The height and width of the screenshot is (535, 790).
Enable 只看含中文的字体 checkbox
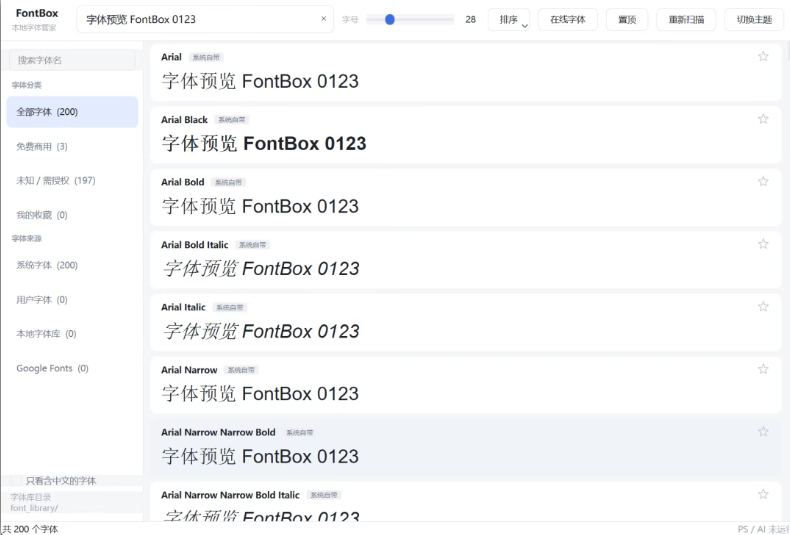point(16,481)
